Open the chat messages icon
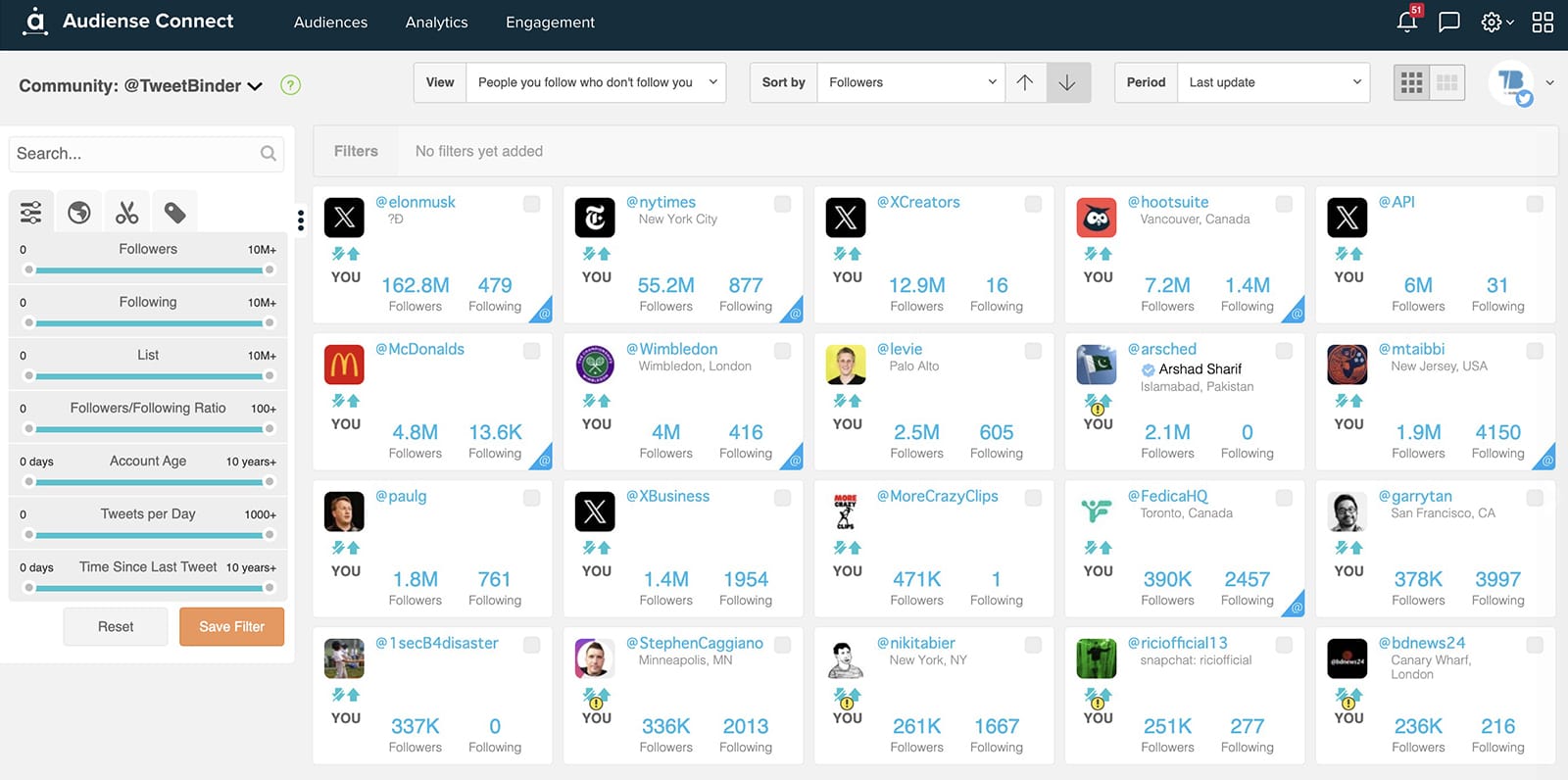 (1449, 22)
